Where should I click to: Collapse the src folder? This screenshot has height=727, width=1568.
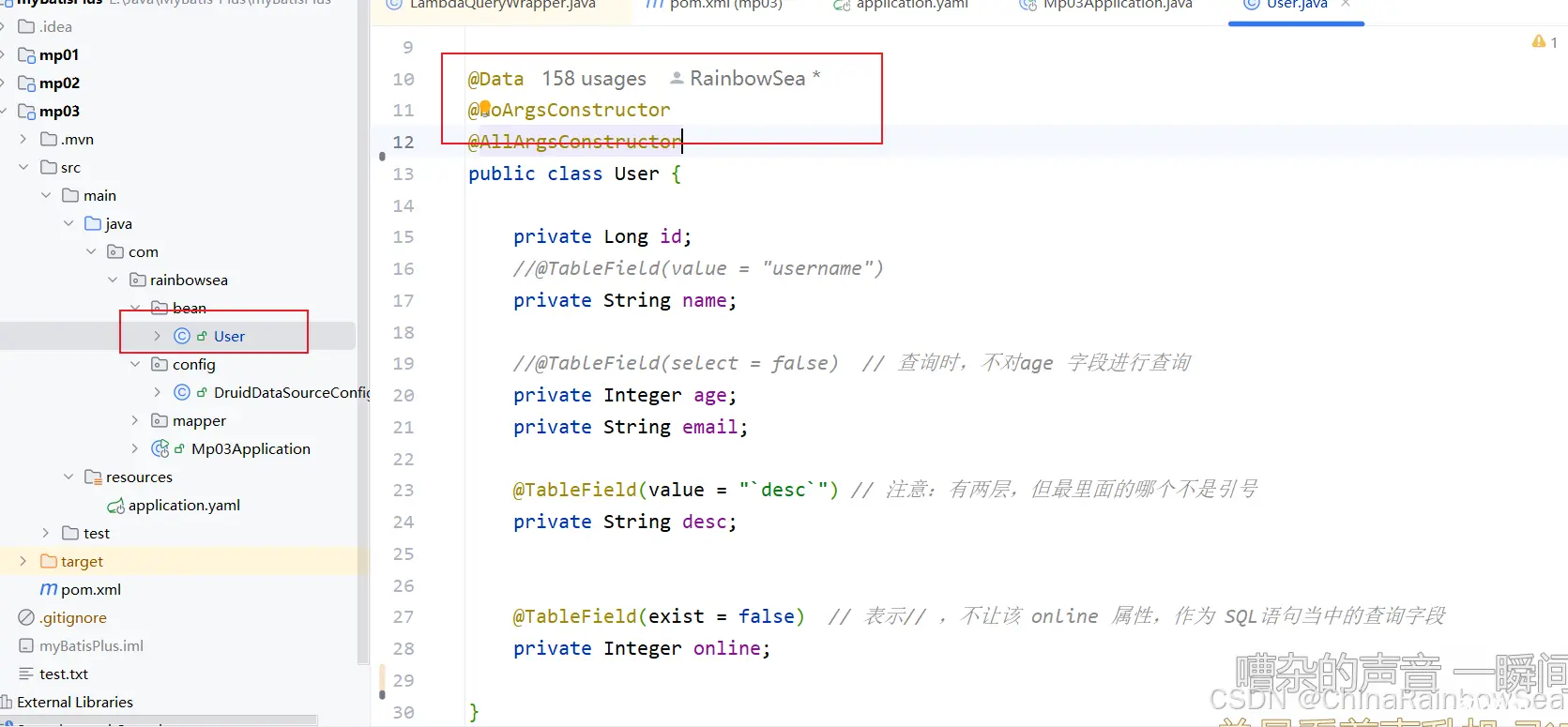click(23, 167)
